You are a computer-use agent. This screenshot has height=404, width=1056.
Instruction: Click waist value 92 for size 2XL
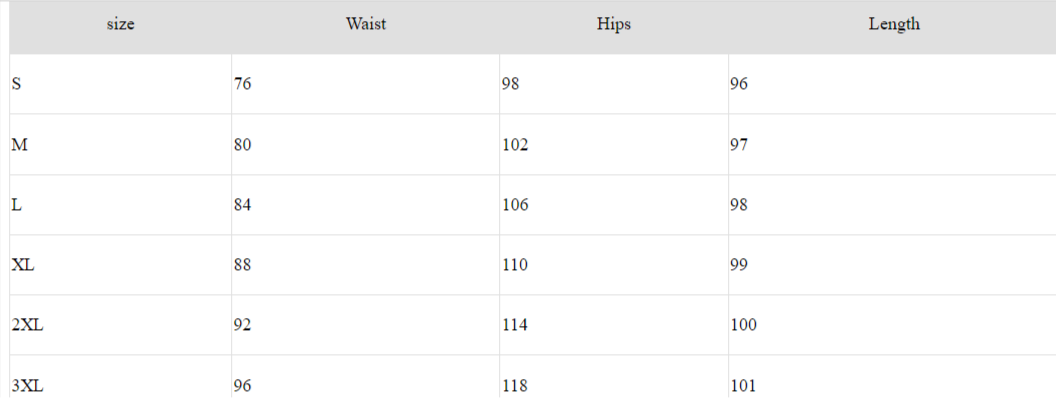click(242, 325)
